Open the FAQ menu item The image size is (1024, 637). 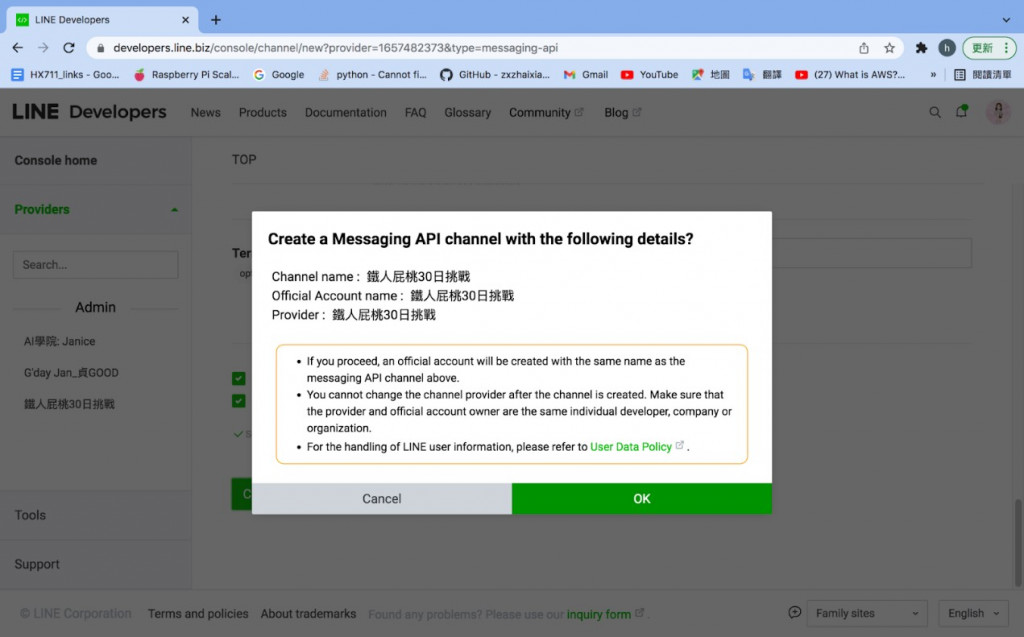click(415, 112)
